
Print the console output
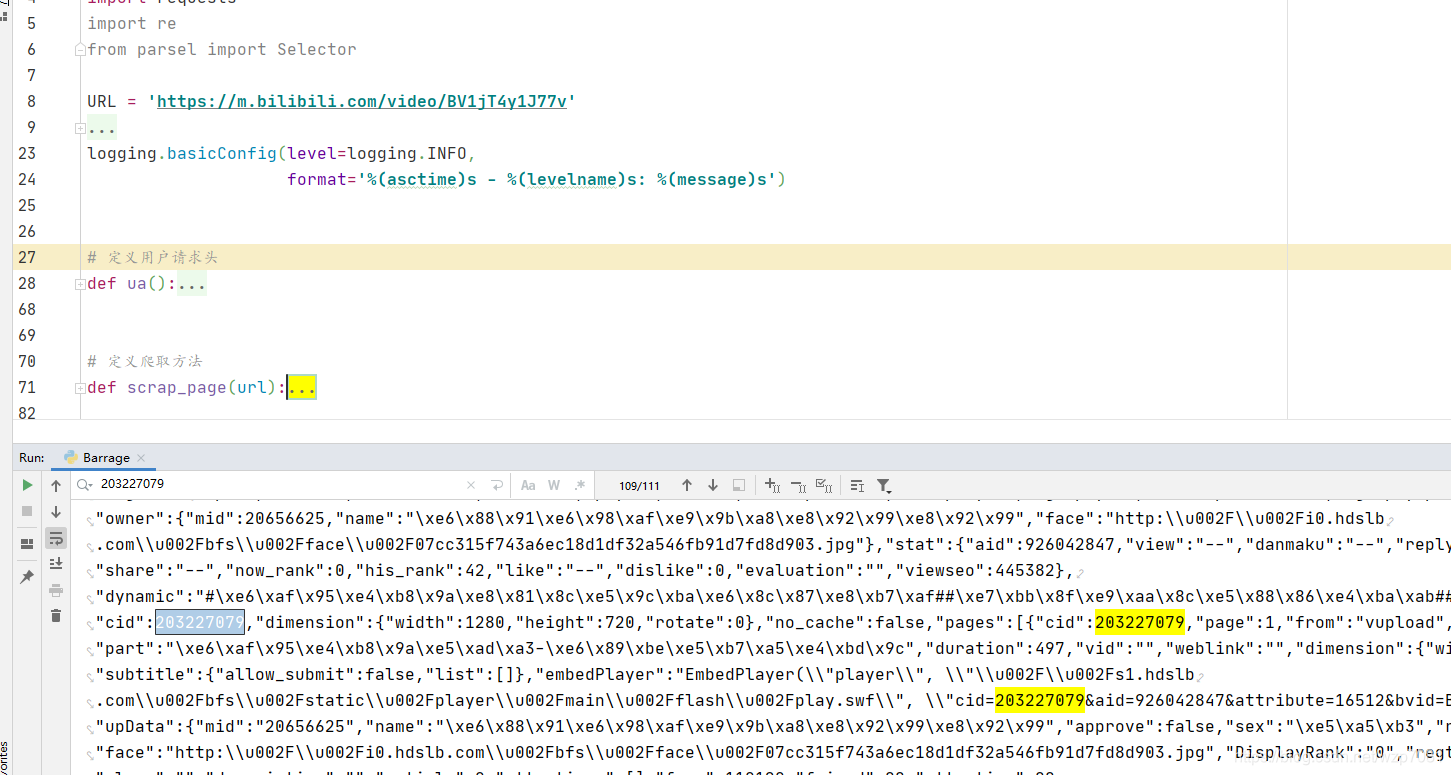56,590
